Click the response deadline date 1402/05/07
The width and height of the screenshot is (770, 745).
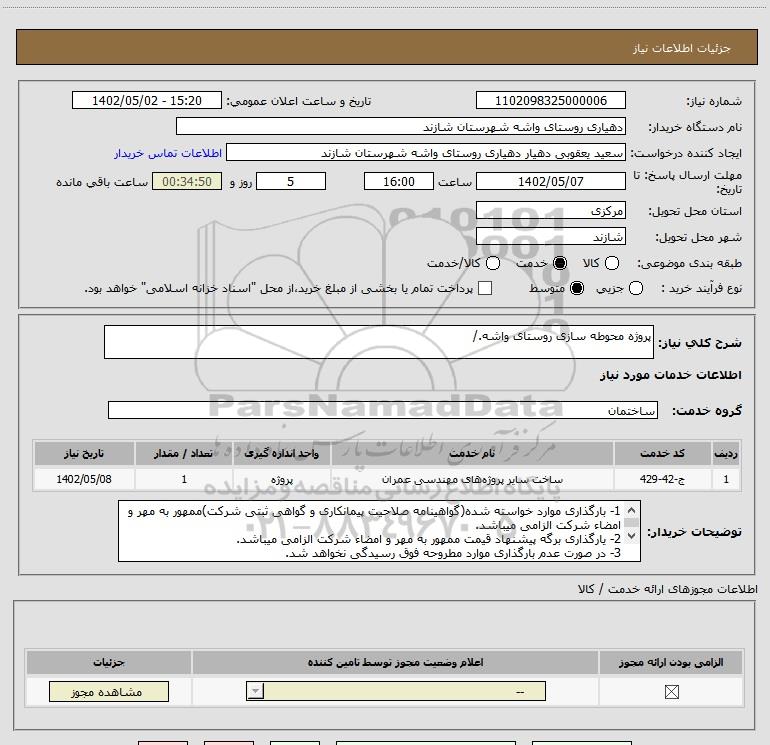[x=550, y=181]
